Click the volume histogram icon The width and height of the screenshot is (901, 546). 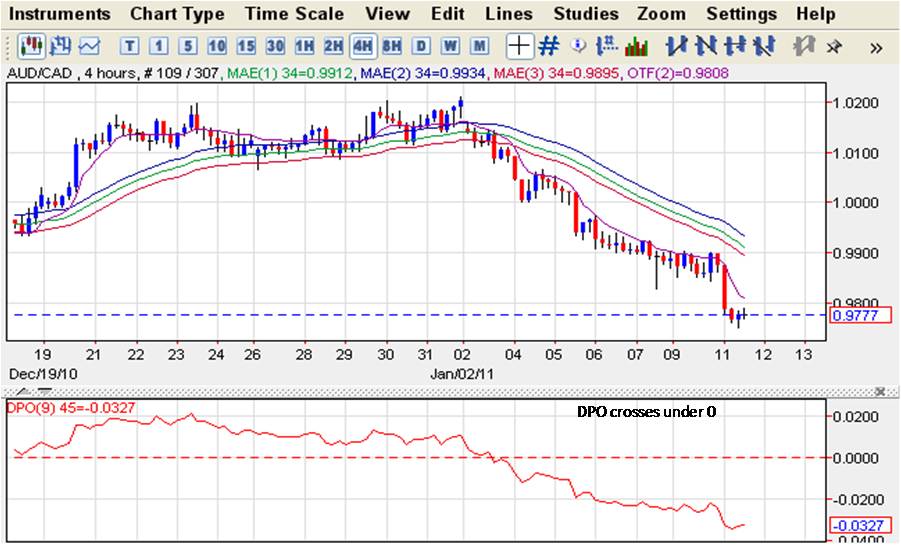[x=636, y=47]
